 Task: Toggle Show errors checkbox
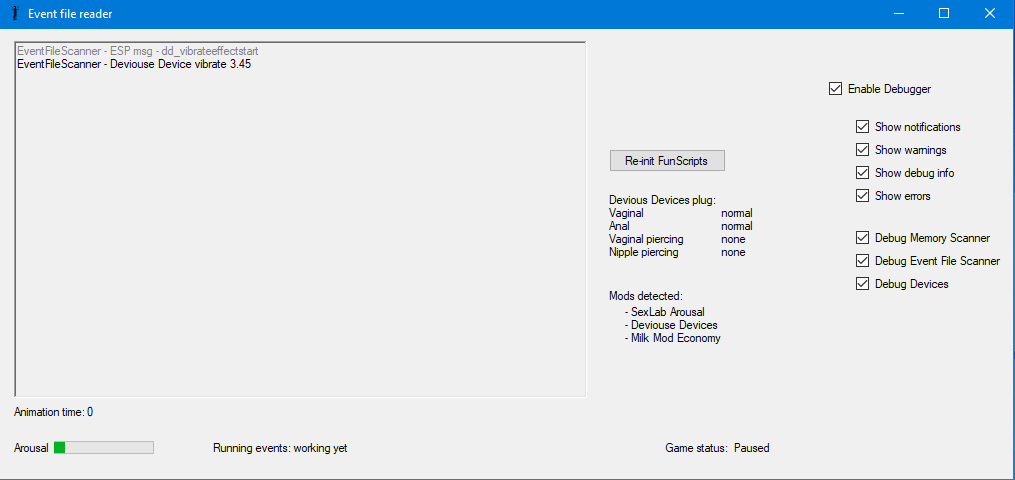coord(862,196)
